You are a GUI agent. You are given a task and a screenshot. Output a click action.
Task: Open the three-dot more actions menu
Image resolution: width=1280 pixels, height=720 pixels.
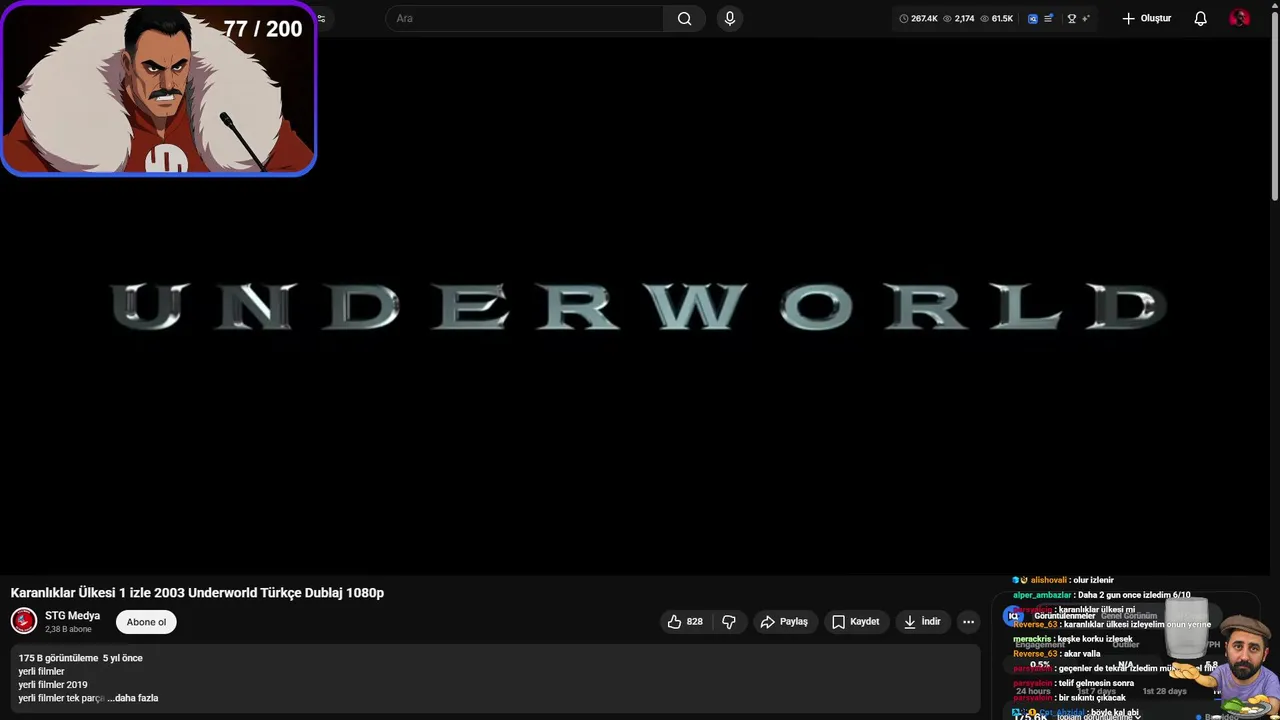coord(968,622)
